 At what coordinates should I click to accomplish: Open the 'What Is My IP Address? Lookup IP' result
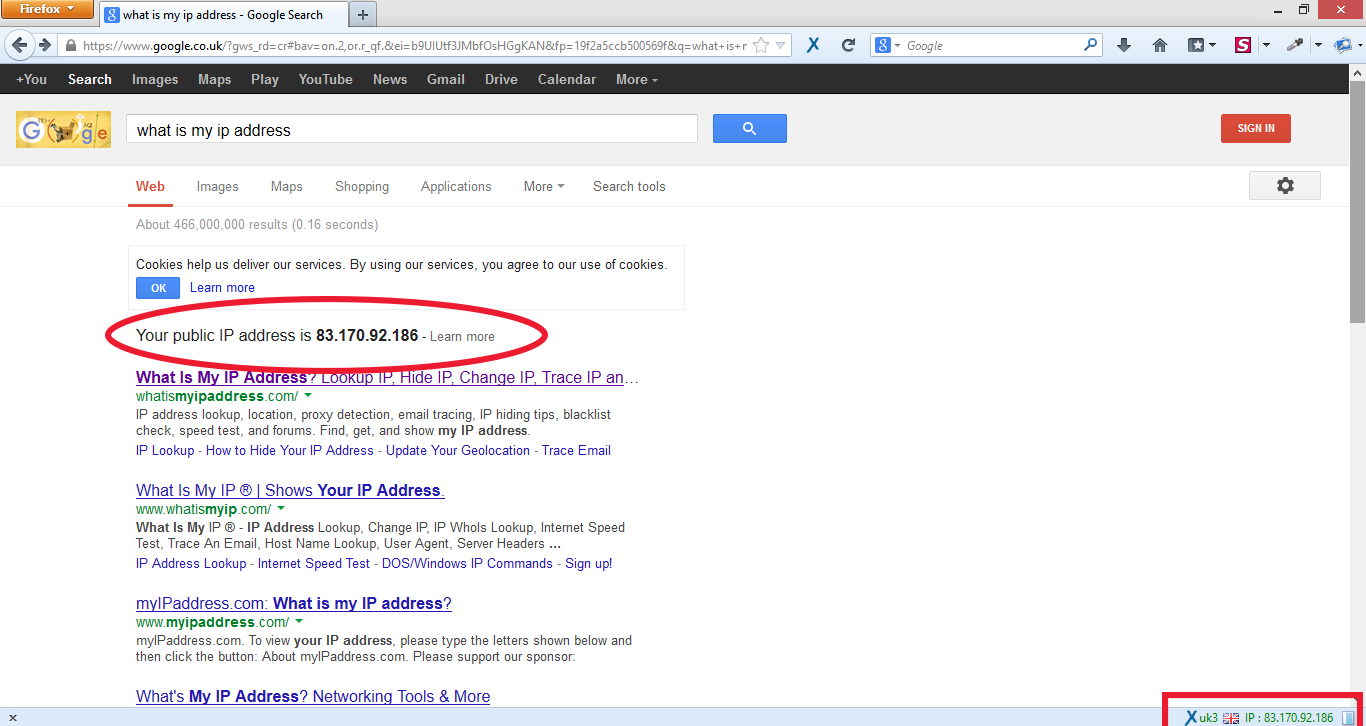[387, 377]
